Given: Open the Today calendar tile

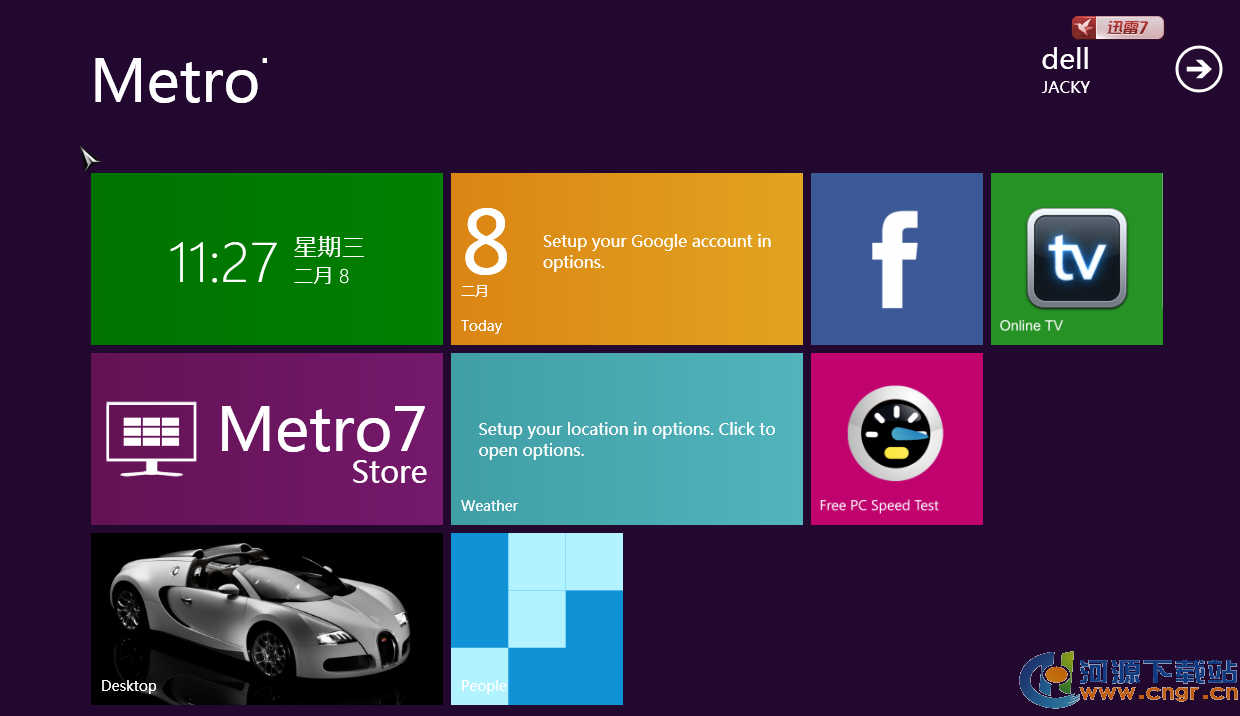Looking at the screenshot, I should (x=627, y=259).
